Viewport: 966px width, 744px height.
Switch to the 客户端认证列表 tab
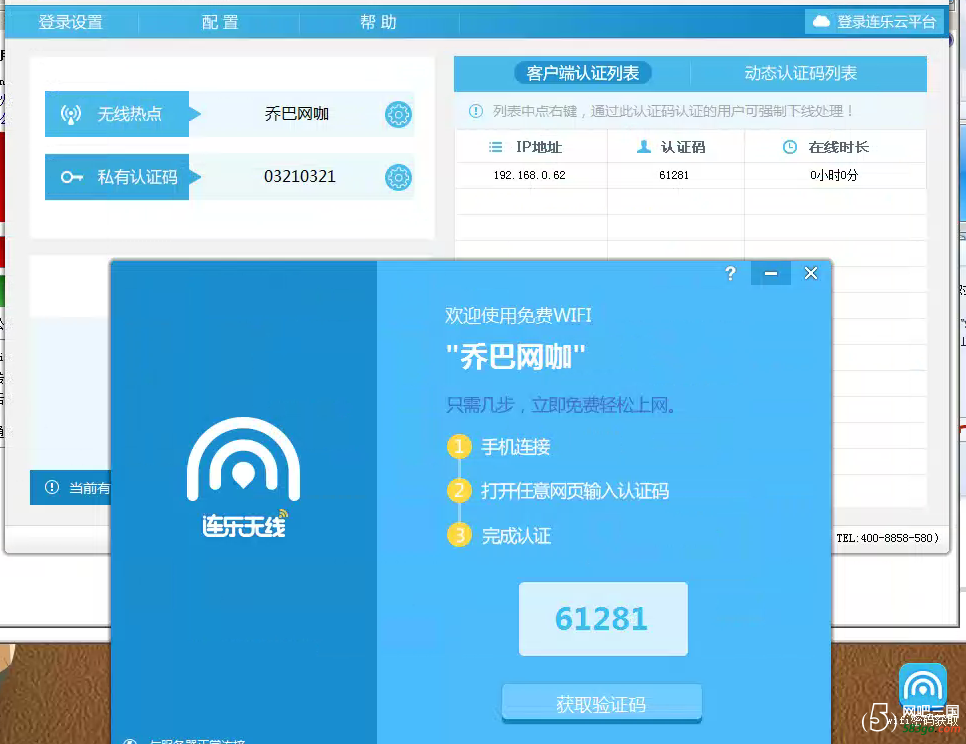[583, 73]
